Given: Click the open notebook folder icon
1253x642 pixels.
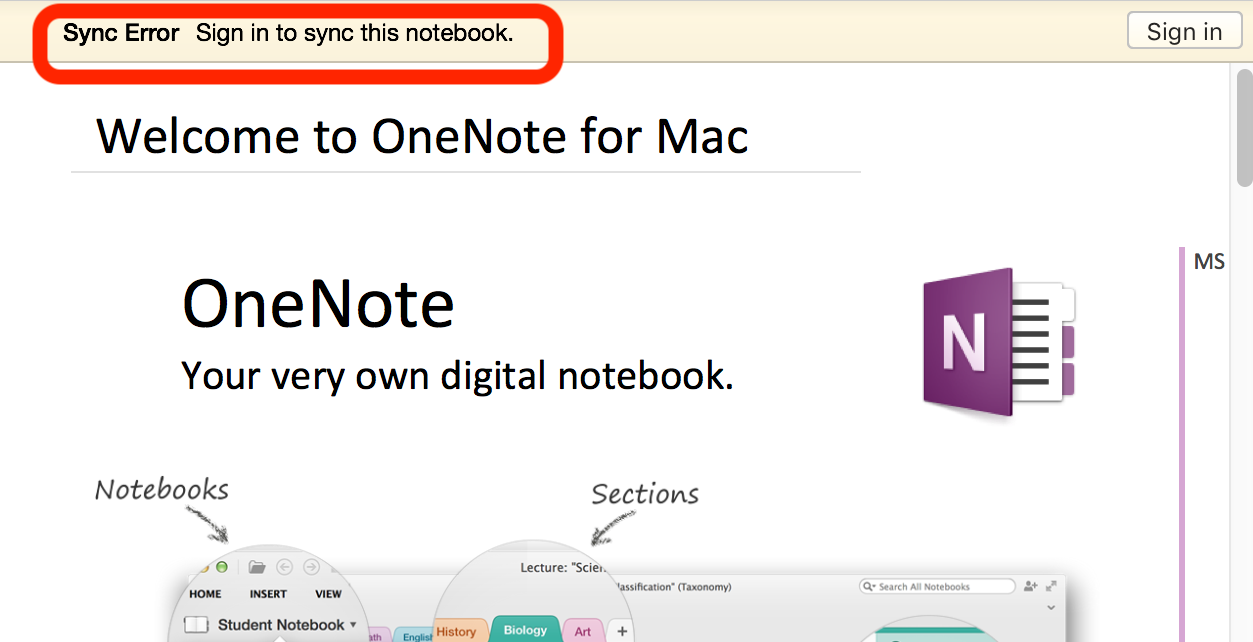Looking at the screenshot, I should (x=257, y=566).
